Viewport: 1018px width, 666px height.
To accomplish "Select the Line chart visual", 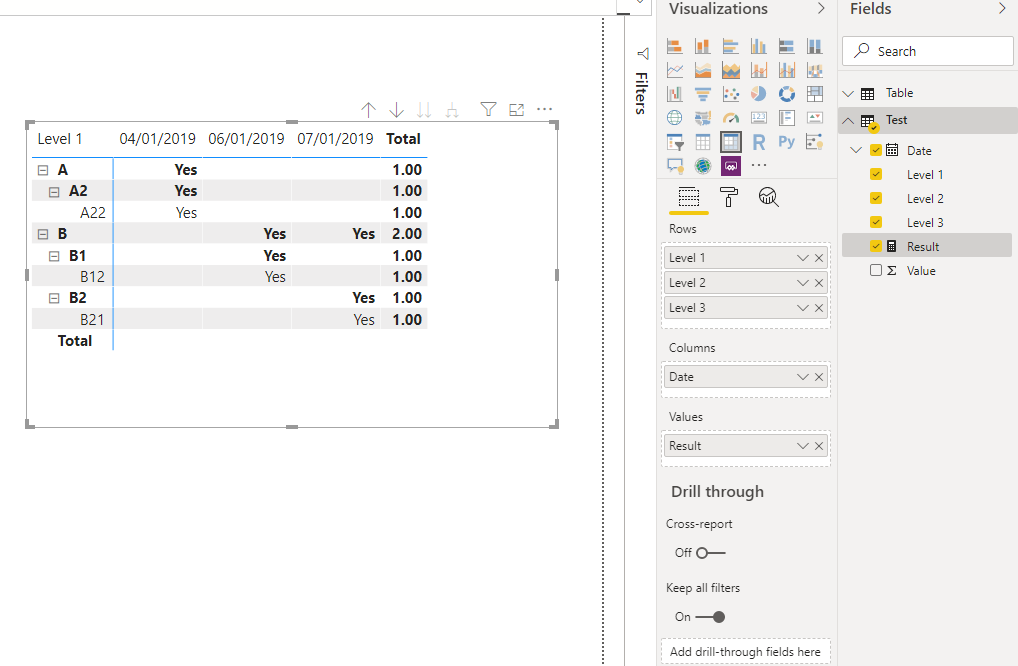I will (x=675, y=70).
